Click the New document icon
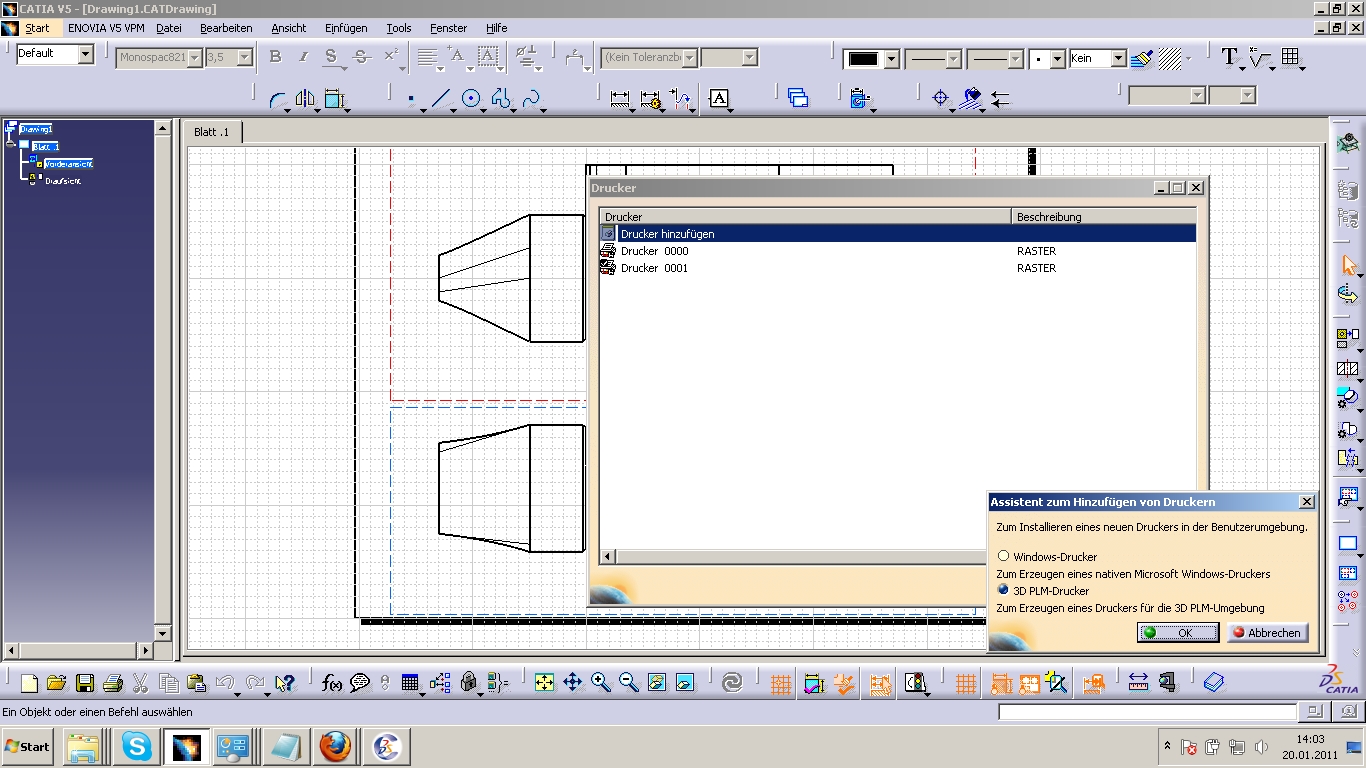The image size is (1366, 768). point(29,683)
